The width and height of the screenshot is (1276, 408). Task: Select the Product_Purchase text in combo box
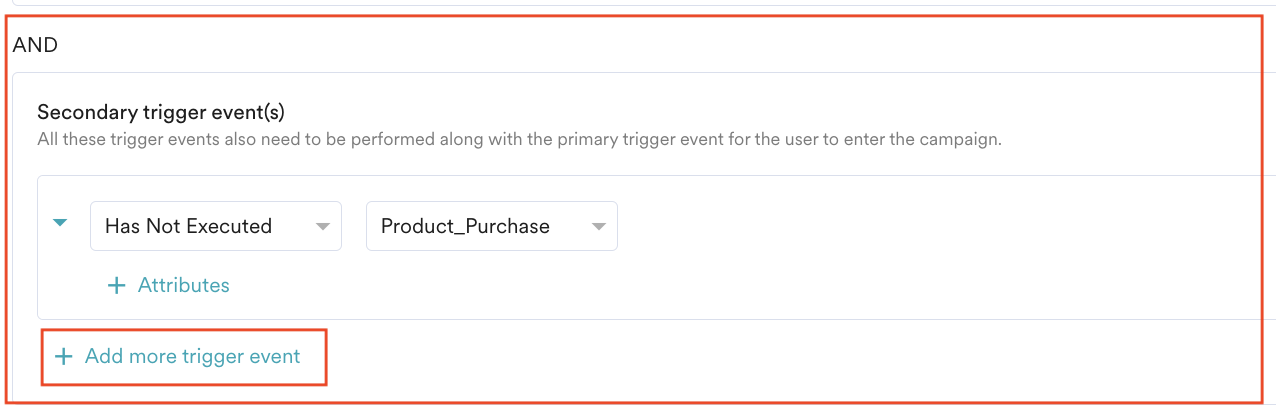coord(465,226)
